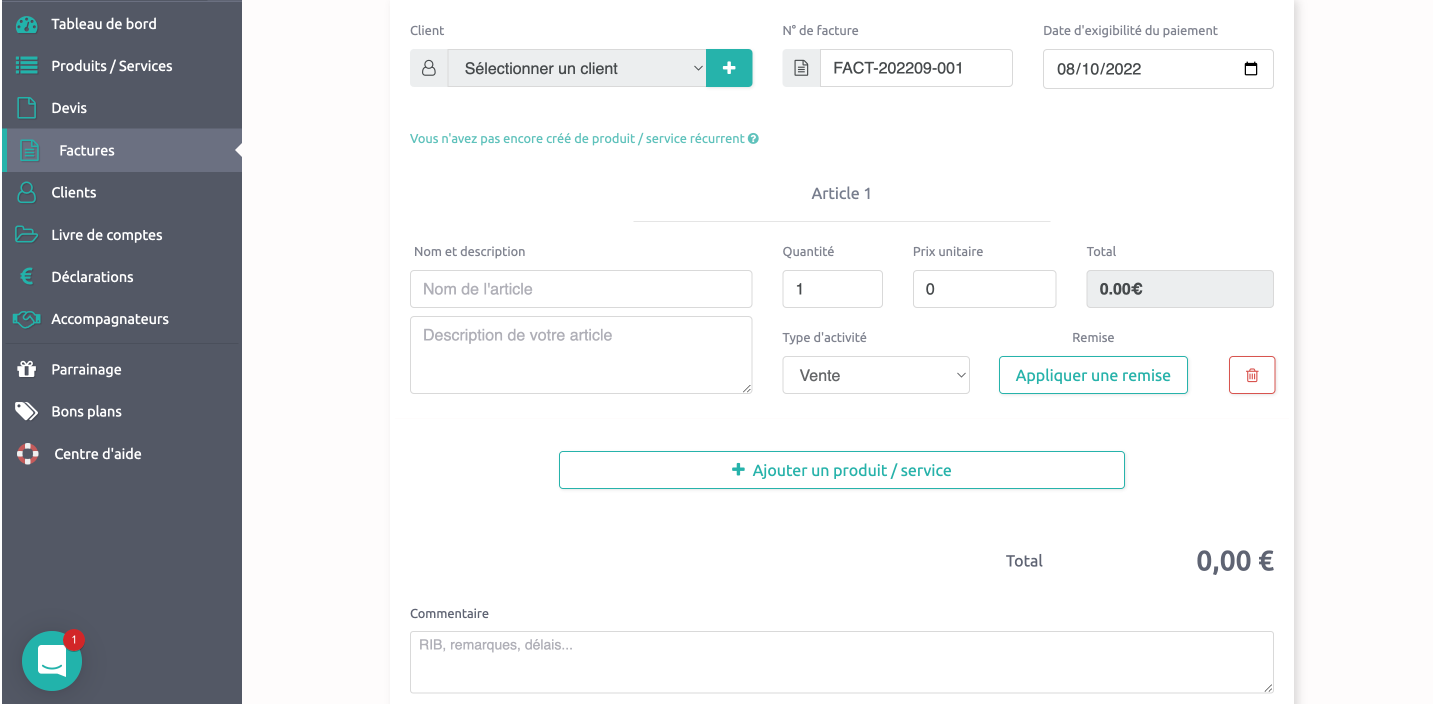This screenshot has width=1433, height=704.
Task: Open the Sélectionner un client dropdown
Action: point(577,68)
